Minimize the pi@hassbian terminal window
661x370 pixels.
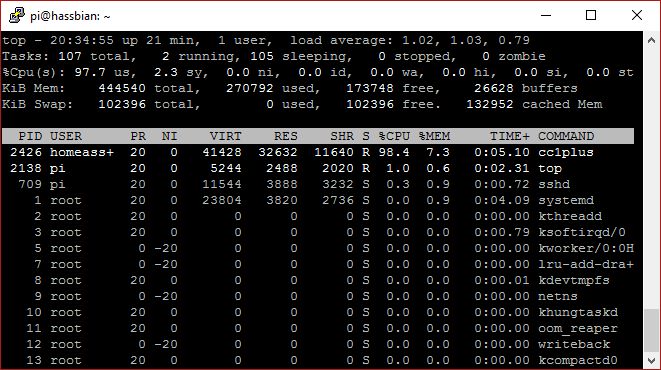point(546,16)
